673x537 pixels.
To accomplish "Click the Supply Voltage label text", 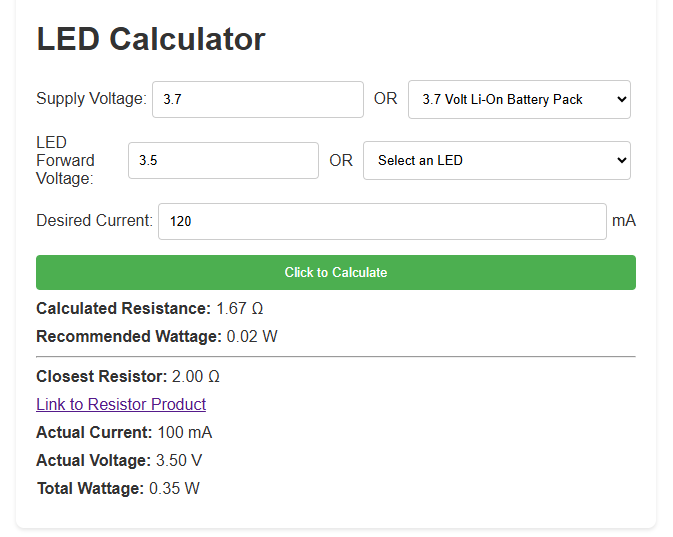I will point(91,99).
